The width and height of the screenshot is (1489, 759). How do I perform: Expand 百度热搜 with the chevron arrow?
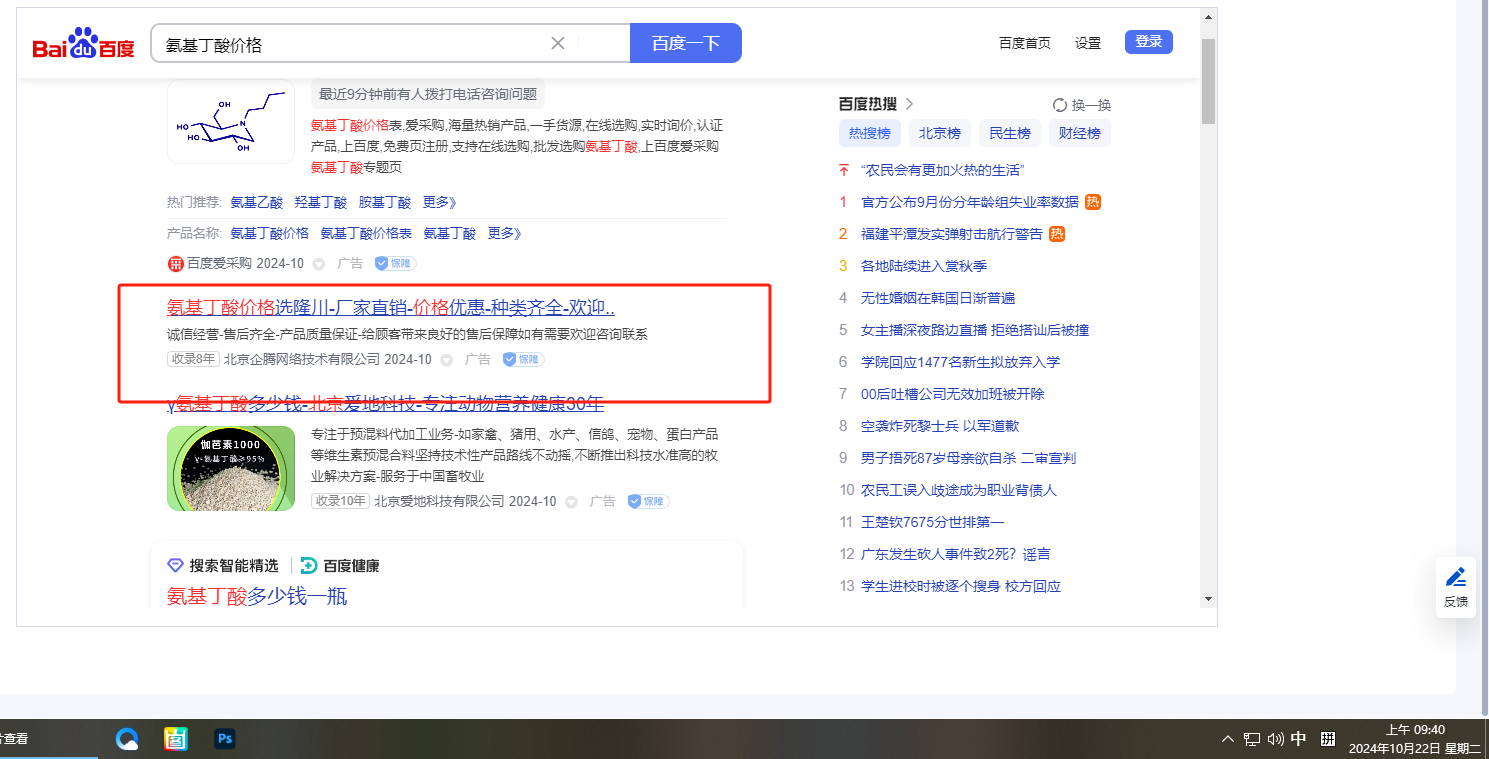coord(909,104)
